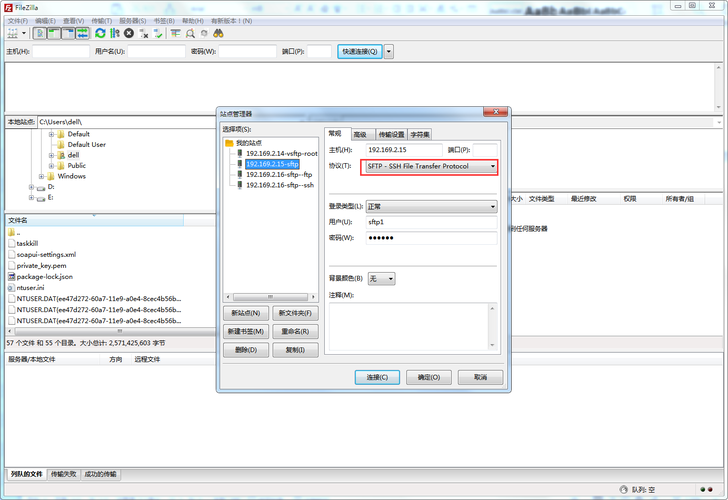Click the site list horizontal scrollbar

tap(270, 297)
